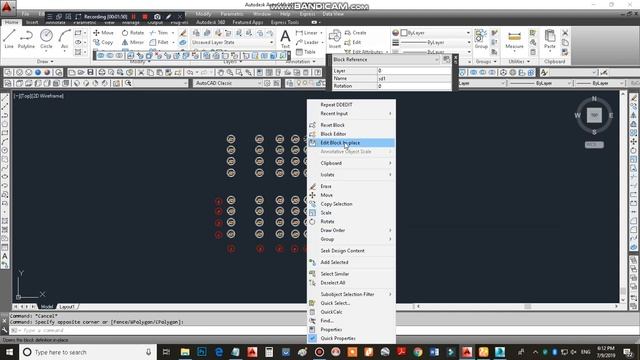Expand Isolate submenu
The height and width of the screenshot is (360, 640).
click(x=351, y=174)
